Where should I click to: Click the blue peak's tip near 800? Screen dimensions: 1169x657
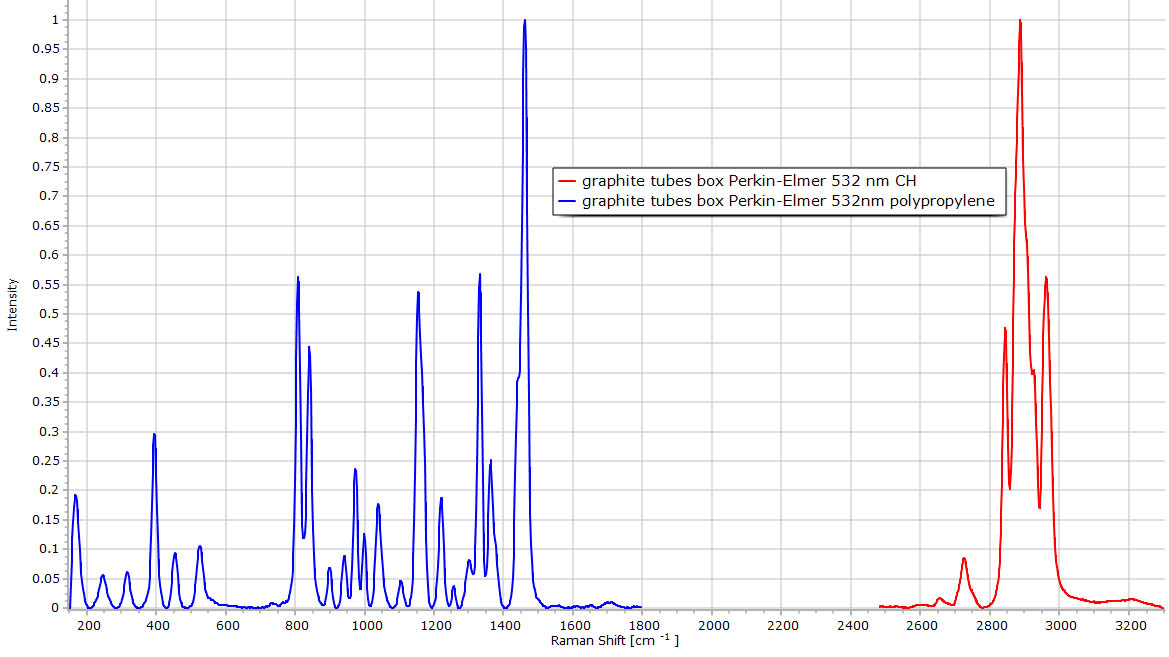[x=298, y=278]
